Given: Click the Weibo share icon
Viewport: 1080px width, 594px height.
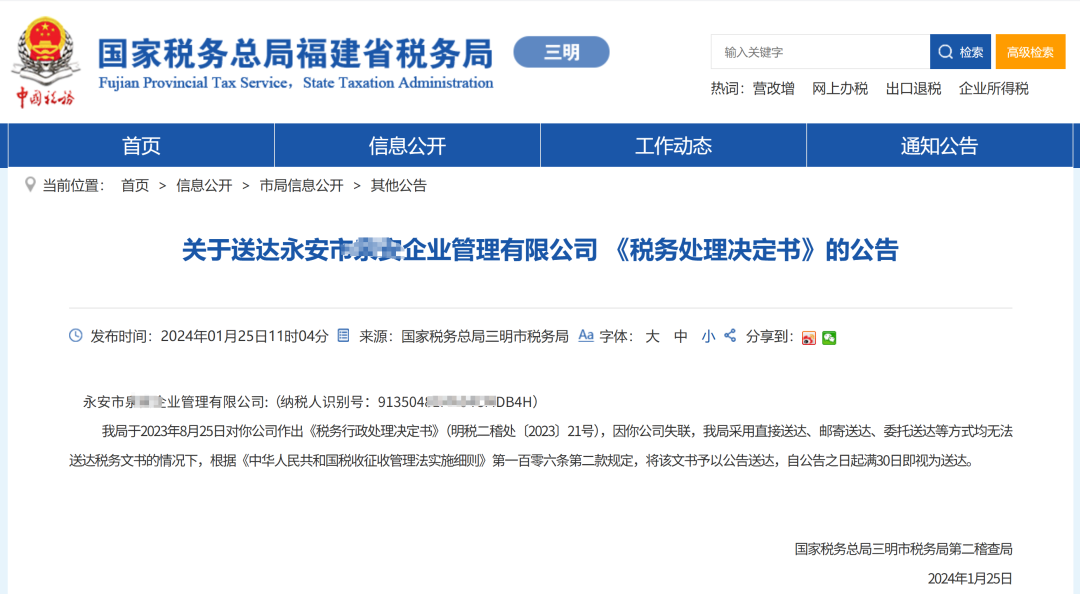Looking at the screenshot, I should click(809, 338).
